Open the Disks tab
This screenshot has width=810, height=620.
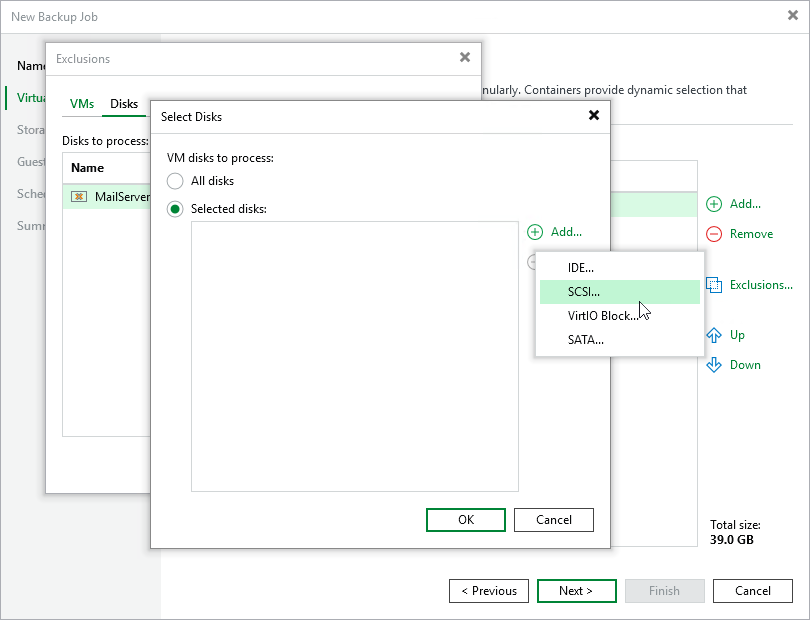(x=125, y=103)
